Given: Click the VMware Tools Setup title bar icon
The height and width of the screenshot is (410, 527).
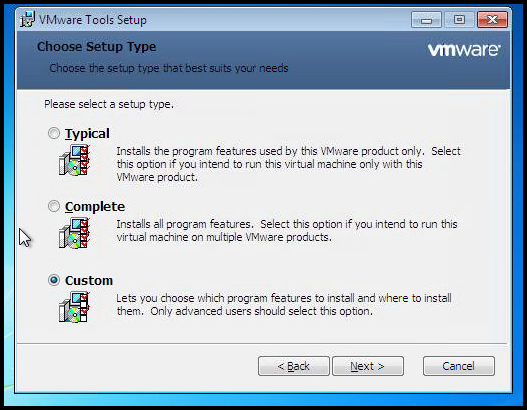Looking at the screenshot, I should click(x=27, y=19).
